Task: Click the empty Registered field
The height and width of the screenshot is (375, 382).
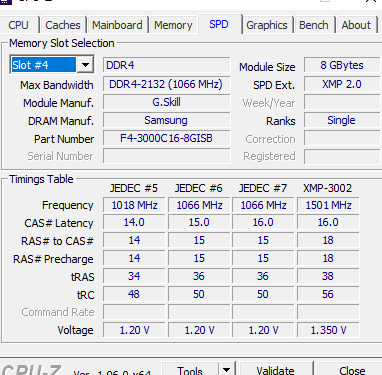Action: 342,156
